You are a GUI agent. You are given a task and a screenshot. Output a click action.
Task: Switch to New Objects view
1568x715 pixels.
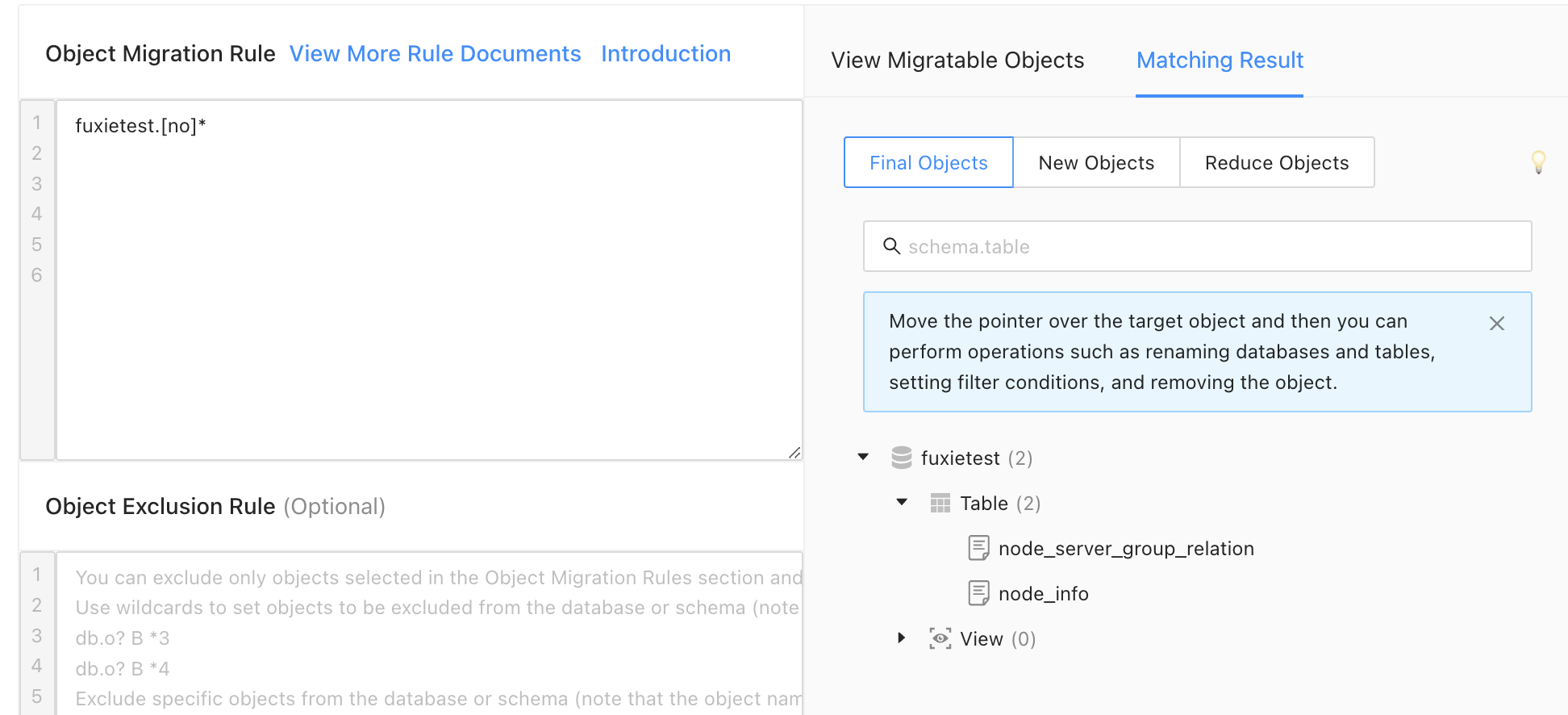pos(1096,163)
